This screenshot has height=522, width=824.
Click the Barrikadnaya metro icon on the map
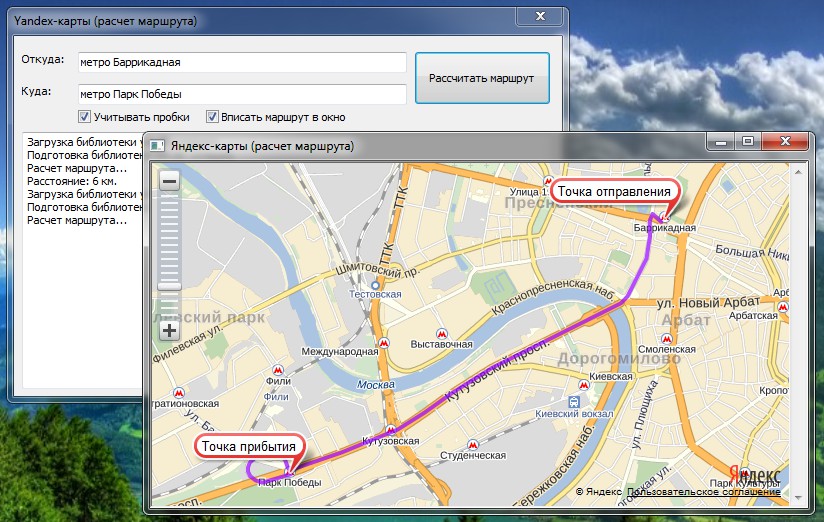point(665,218)
